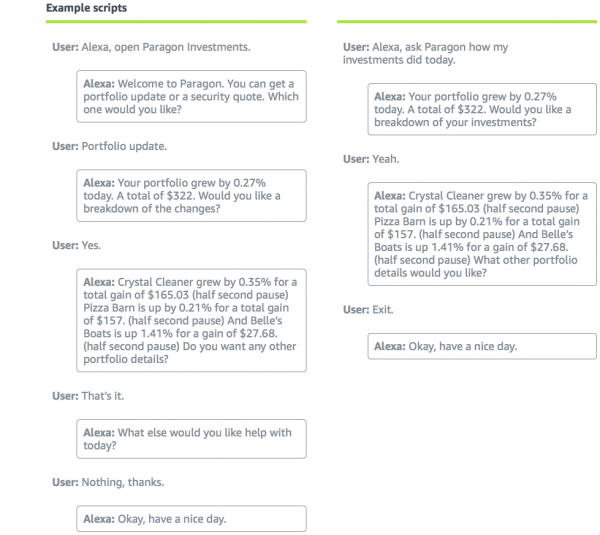Click box ending 'Do you want any other portfolio details?'
600x535 pixels.
(191, 320)
